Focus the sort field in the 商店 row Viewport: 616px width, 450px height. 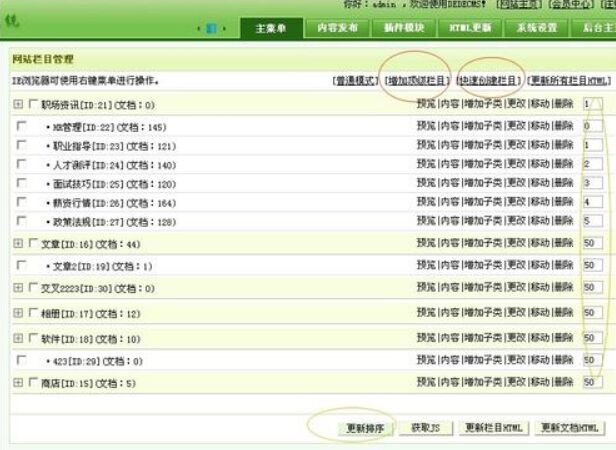(592, 382)
